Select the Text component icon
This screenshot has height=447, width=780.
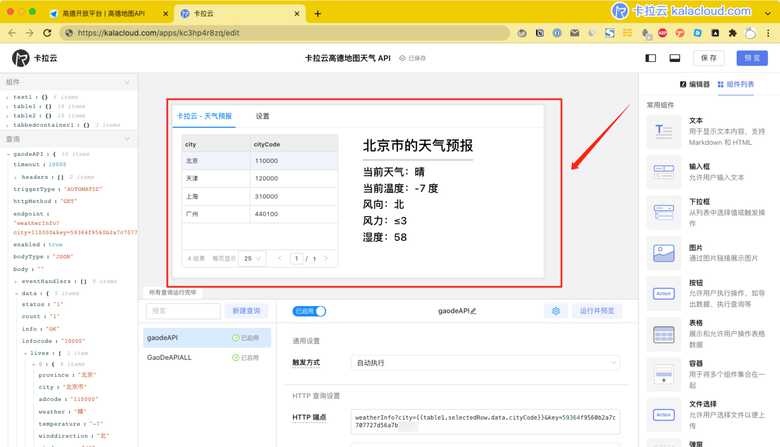pyautogui.click(x=664, y=131)
